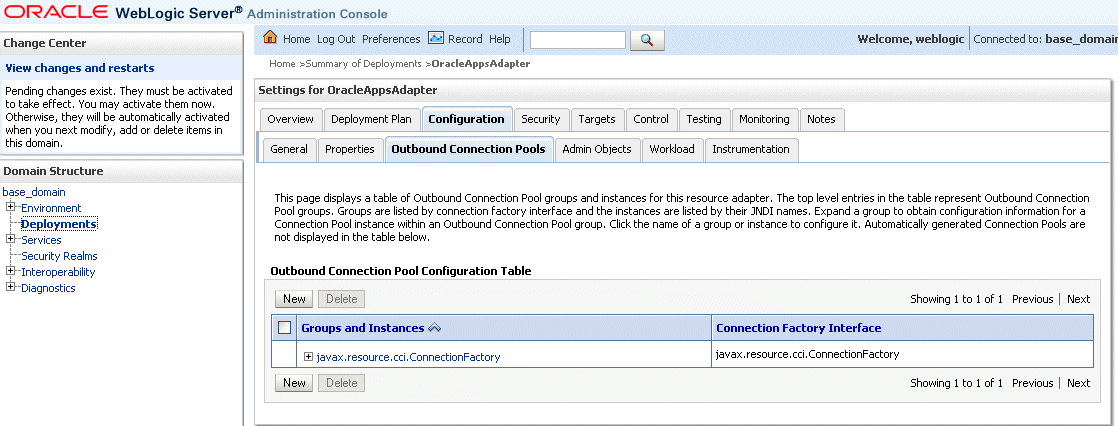The height and width of the screenshot is (426, 1118).
Task: Select the Configuration tab
Action: (466, 119)
